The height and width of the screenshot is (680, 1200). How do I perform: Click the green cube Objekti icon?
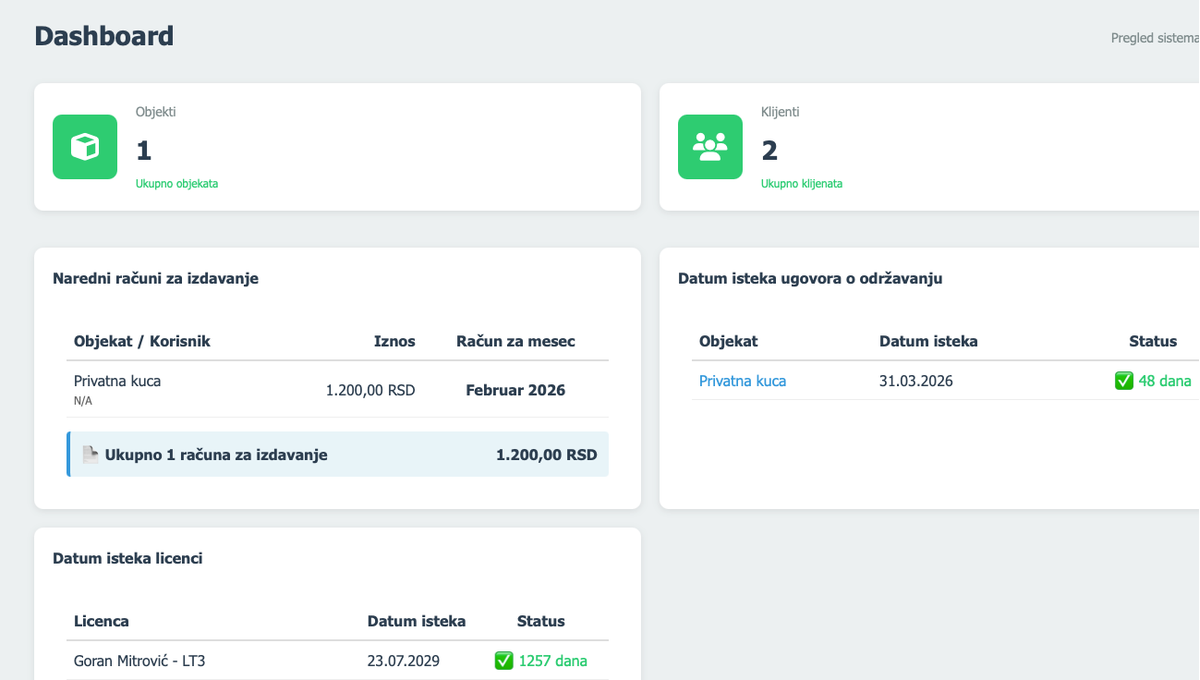tap(85, 147)
